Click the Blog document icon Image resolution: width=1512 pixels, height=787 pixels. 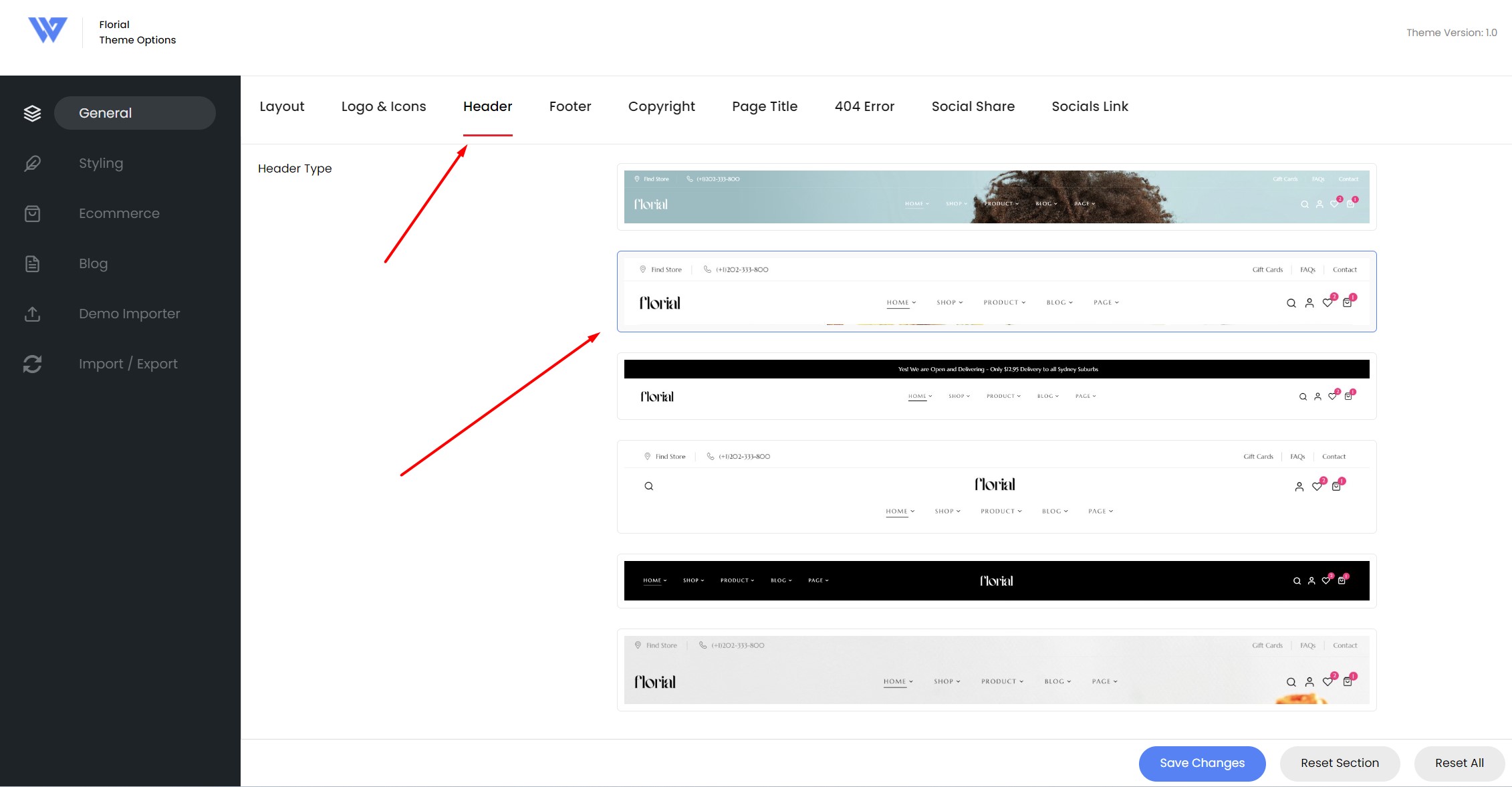32,263
